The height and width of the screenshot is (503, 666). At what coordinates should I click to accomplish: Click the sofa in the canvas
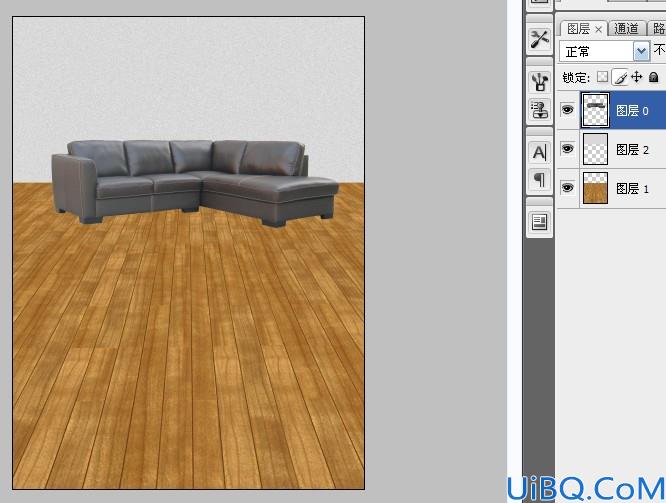[195, 182]
